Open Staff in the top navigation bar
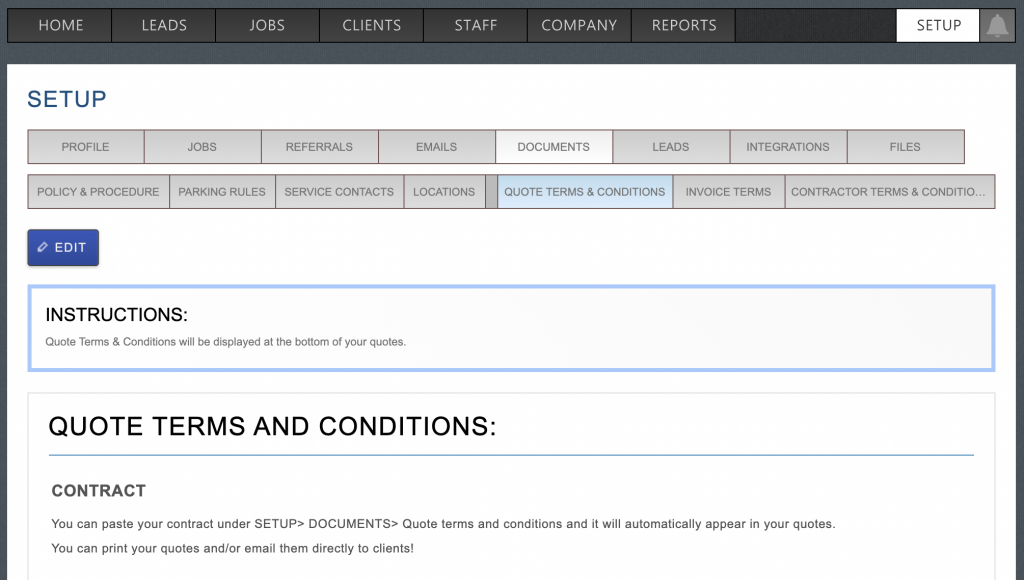The width and height of the screenshot is (1024, 580). pos(476,26)
